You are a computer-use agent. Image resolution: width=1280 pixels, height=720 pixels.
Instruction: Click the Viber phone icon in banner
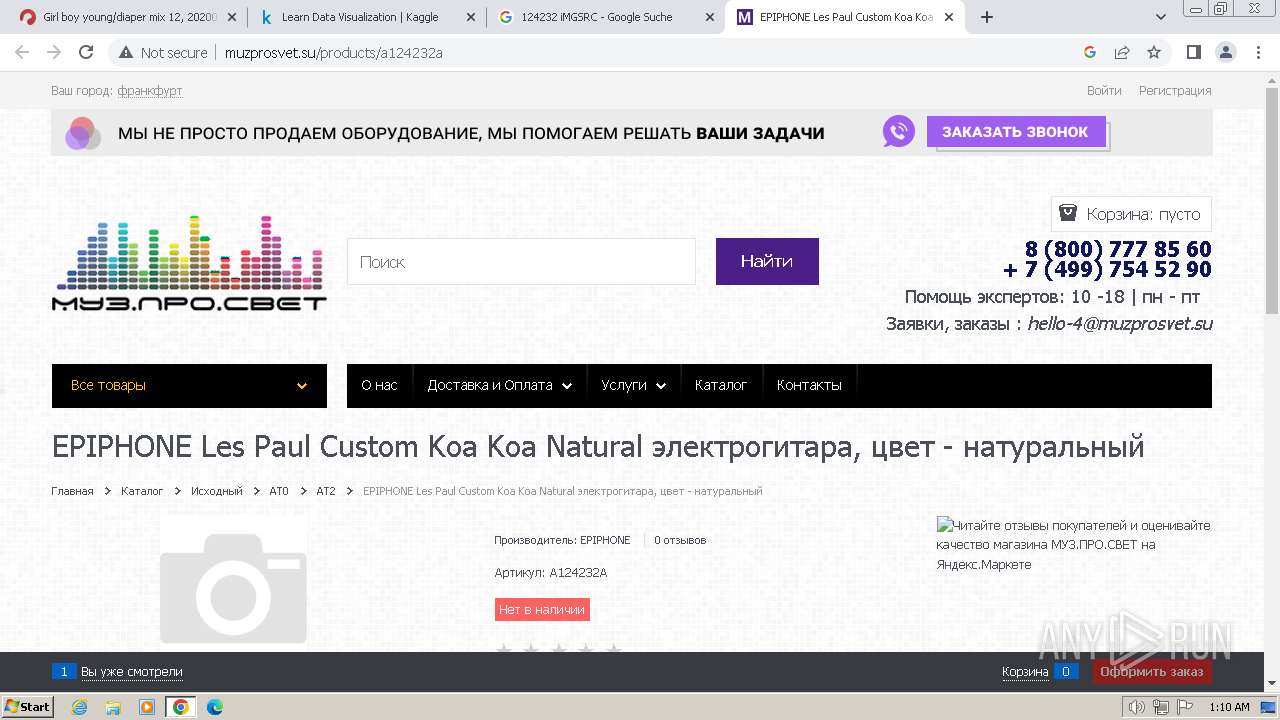pyautogui.click(x=899, y=131)
